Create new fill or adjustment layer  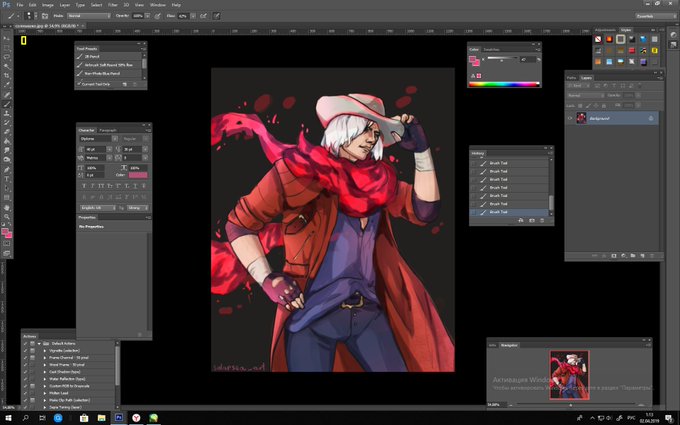coord(623,256)
